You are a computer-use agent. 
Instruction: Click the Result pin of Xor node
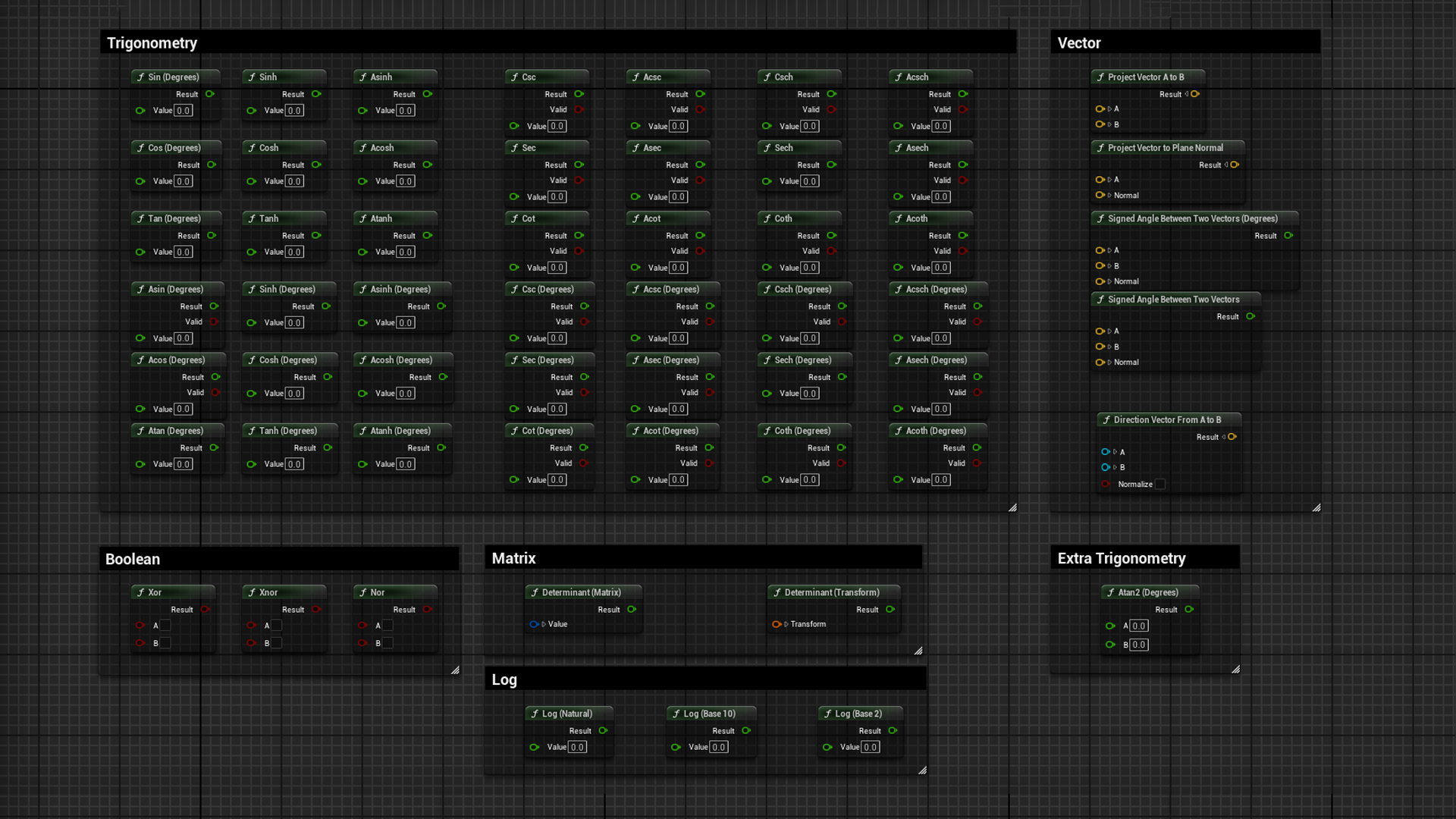[205, 610]
